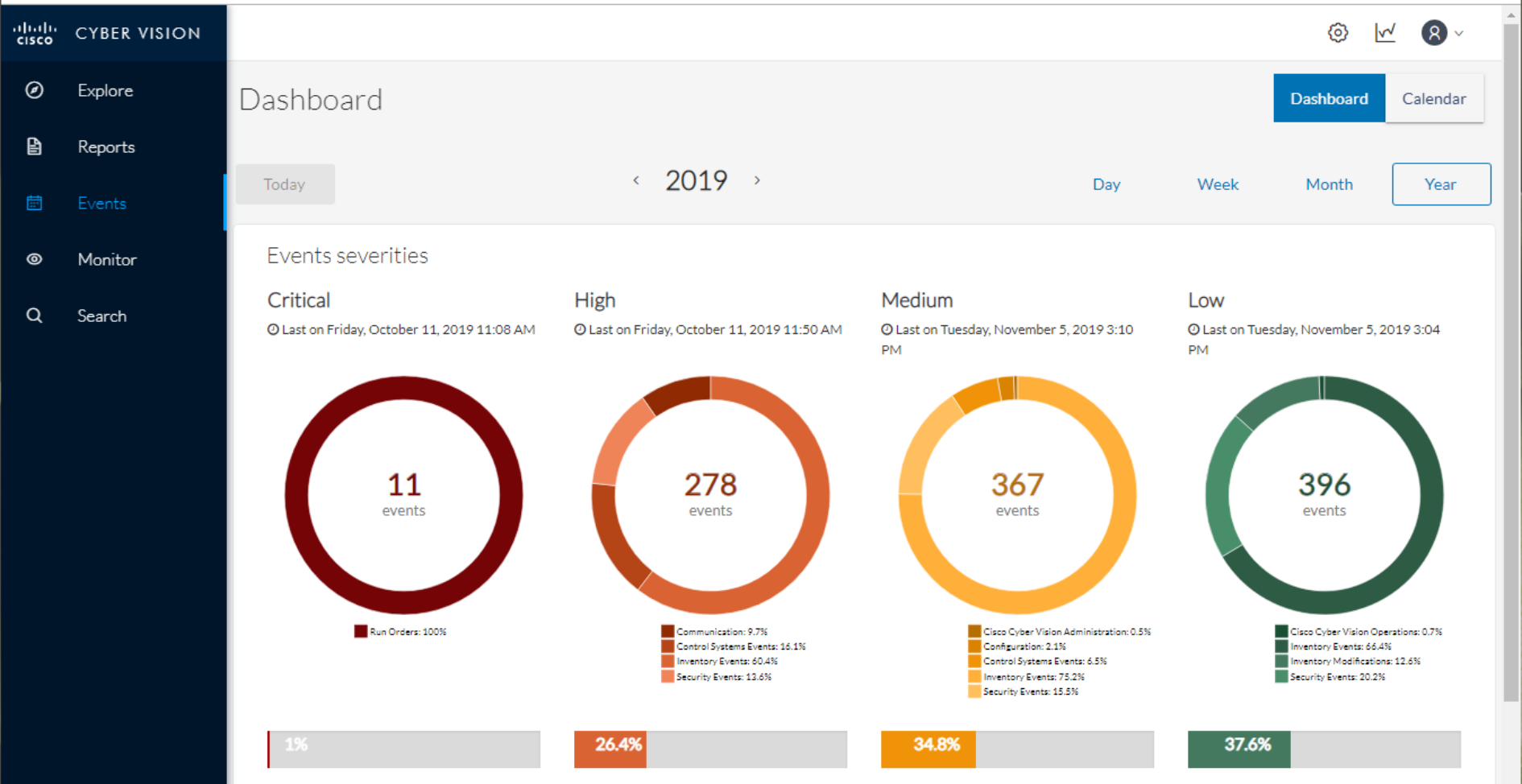Image resolution: width=1522 pixels, height=784 pixels.
Task: Click Cisco Cyber Vision Operations legend swatch
Action: click(1281, 632)
